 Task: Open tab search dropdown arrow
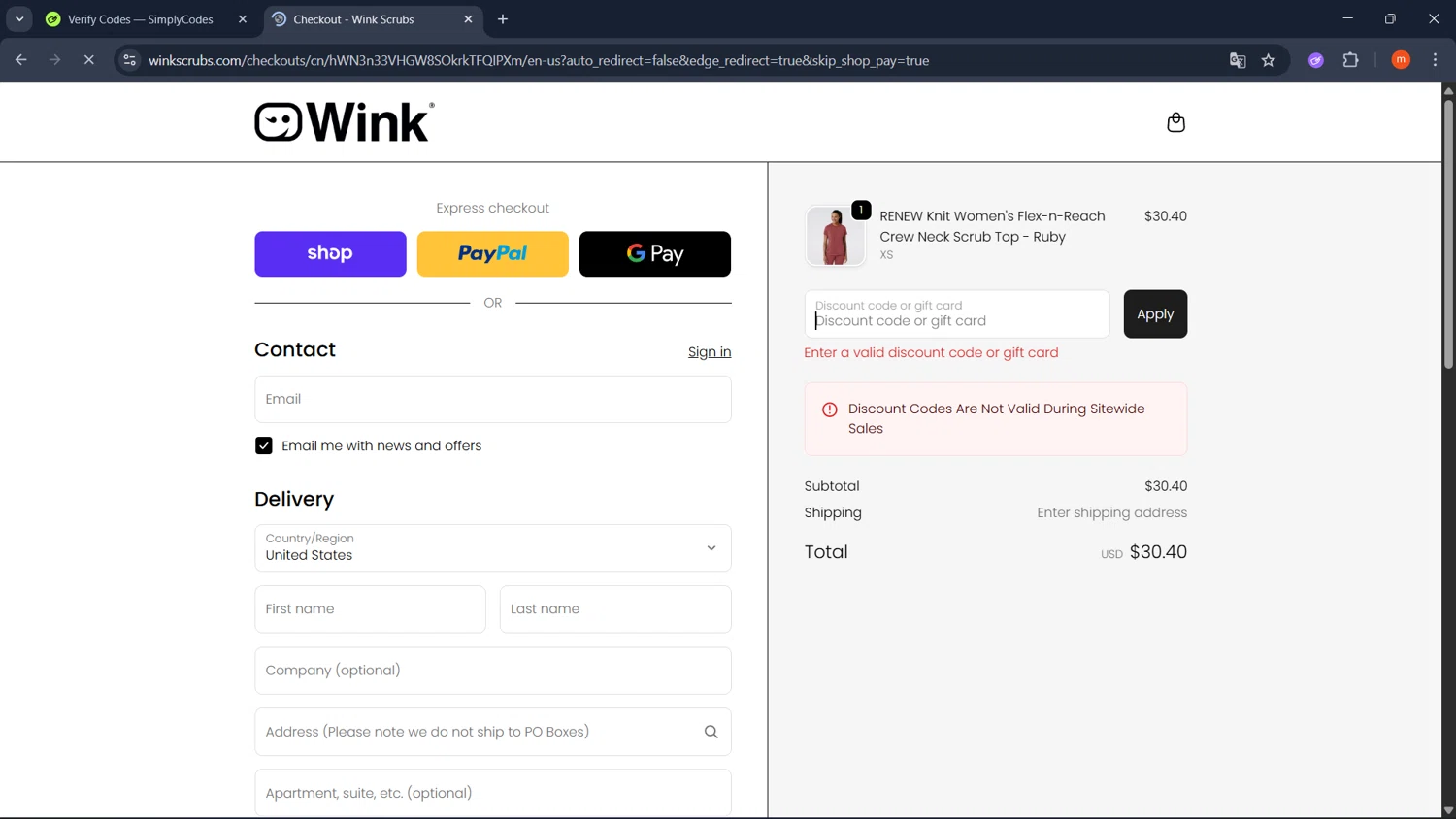coord(19,19)
